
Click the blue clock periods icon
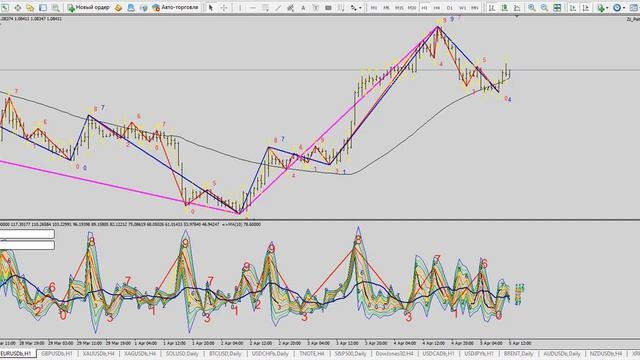617,8
